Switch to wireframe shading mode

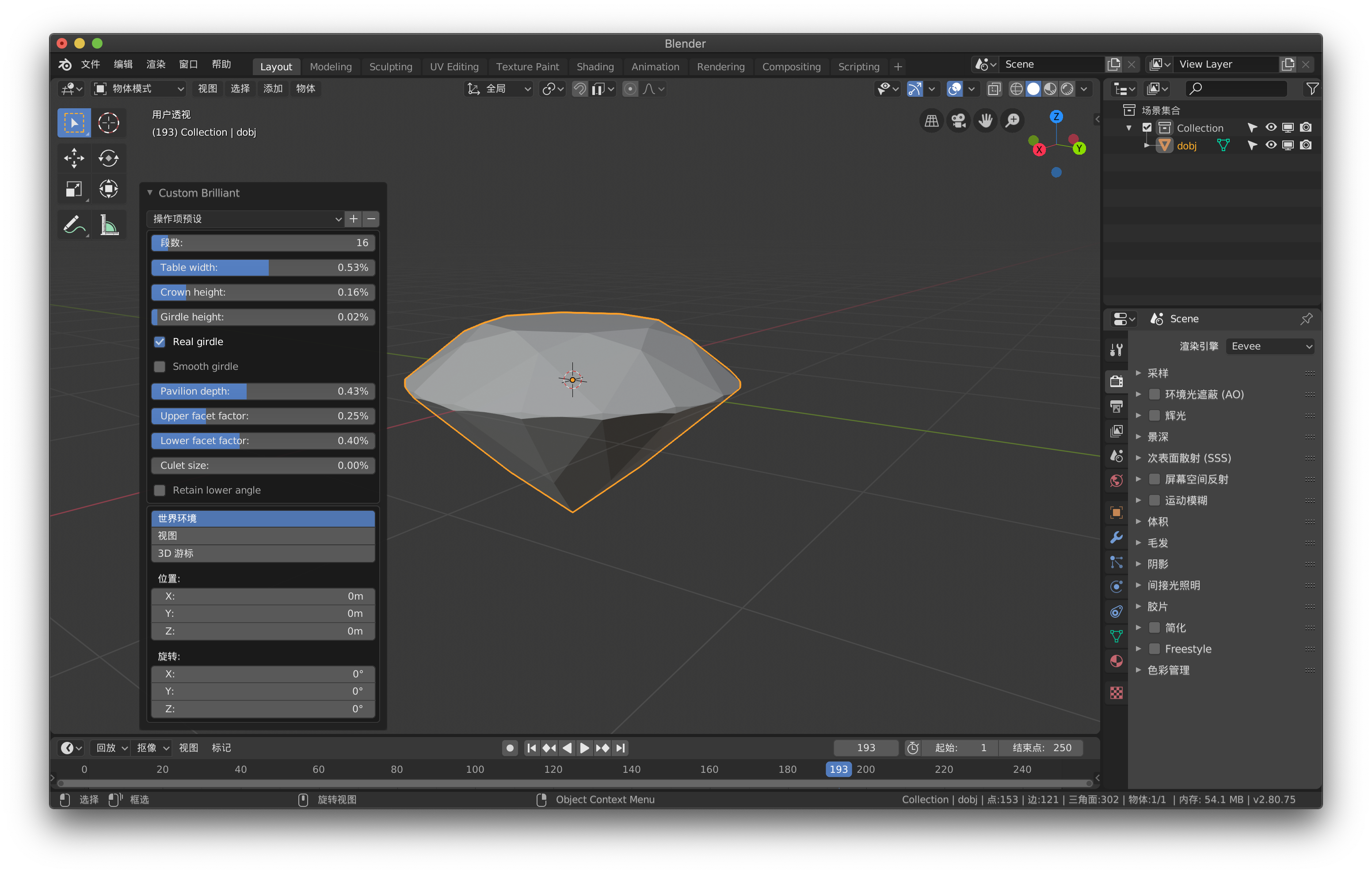click(1016, 89)
